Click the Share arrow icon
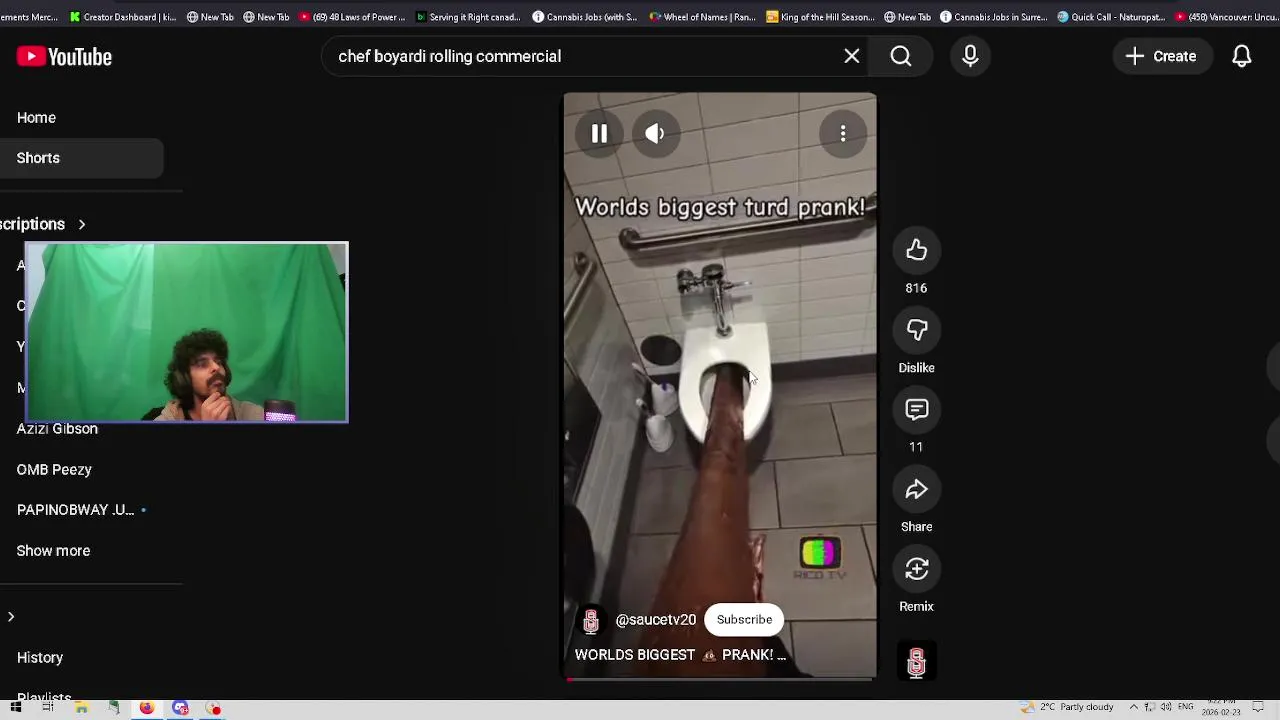The height and width of the screenshot is (720, 1280). pyautogui.click(x=916, y=490)
